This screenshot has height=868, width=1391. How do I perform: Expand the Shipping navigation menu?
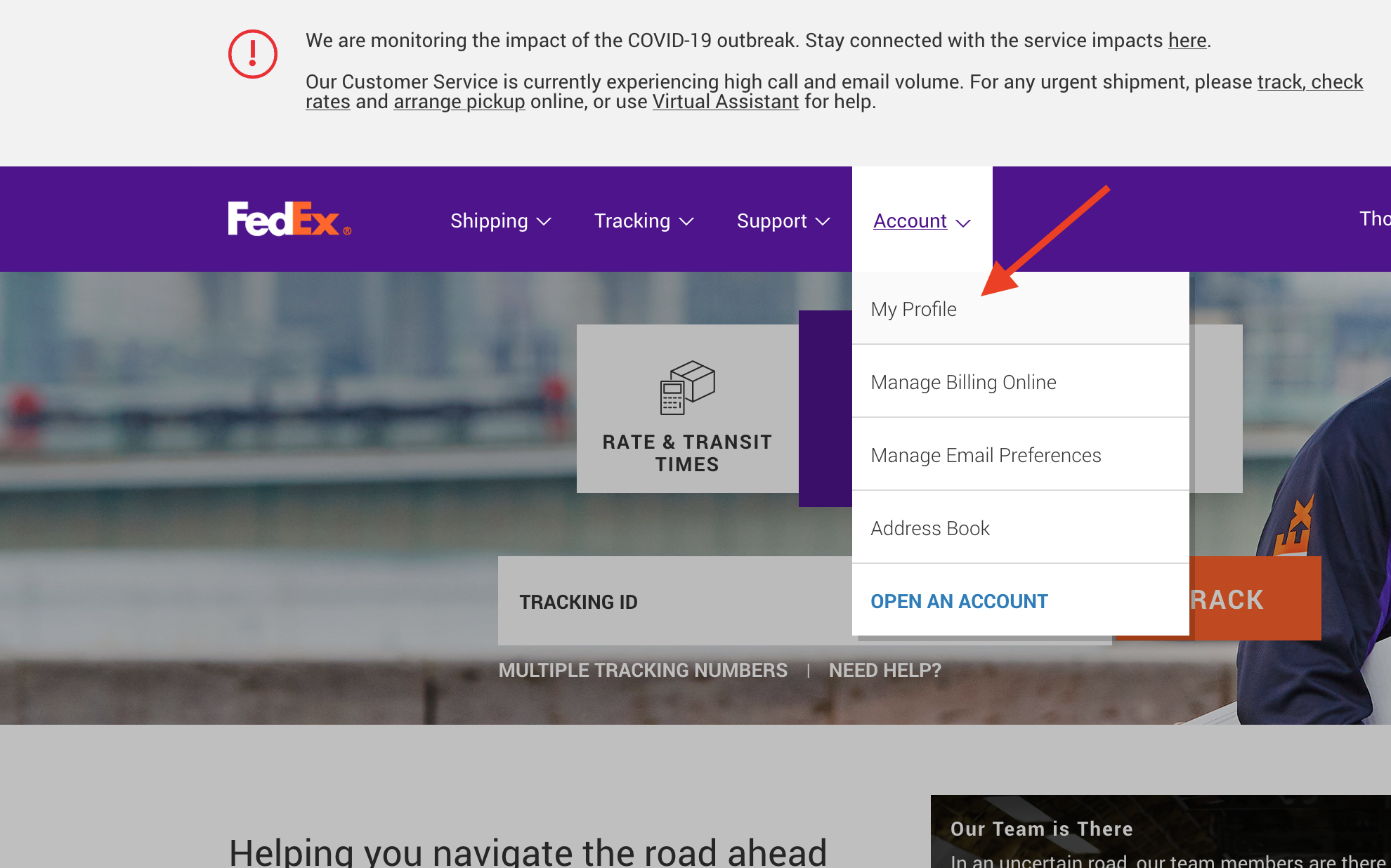click(500, 220)
